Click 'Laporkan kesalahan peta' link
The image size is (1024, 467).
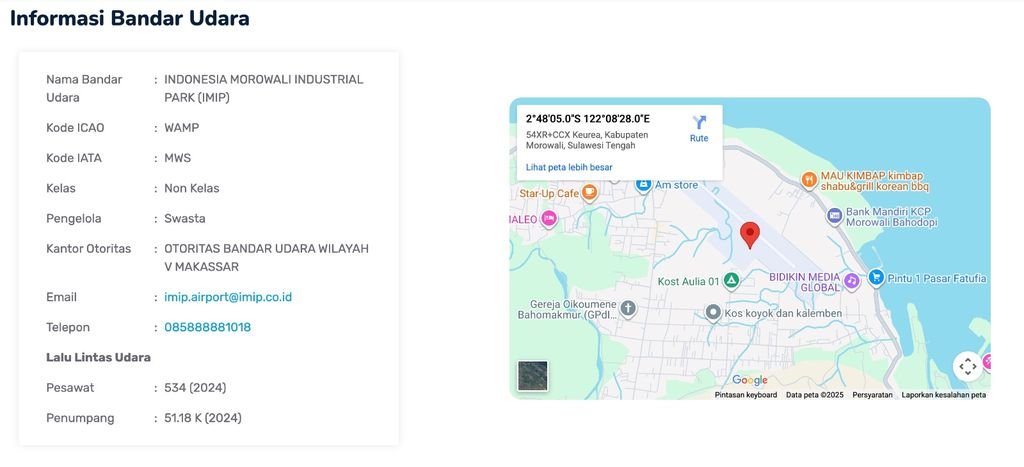click(943, 395)
